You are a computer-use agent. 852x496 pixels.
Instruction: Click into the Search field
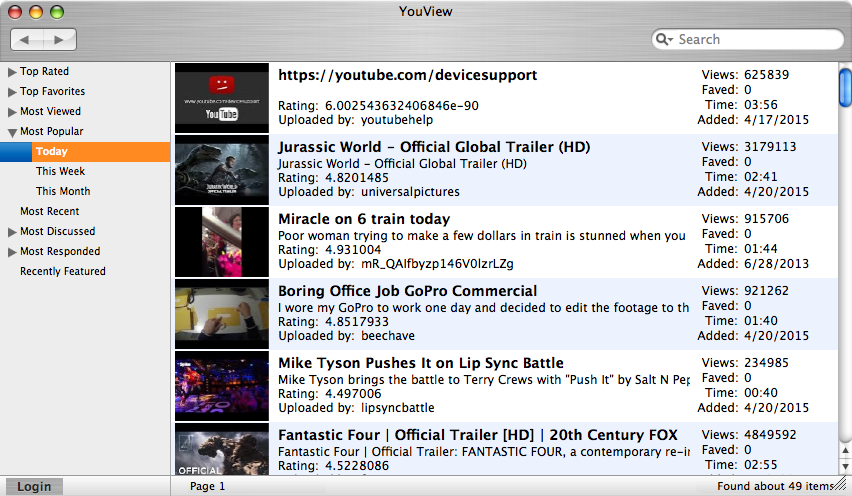click(x=748, y=39)
